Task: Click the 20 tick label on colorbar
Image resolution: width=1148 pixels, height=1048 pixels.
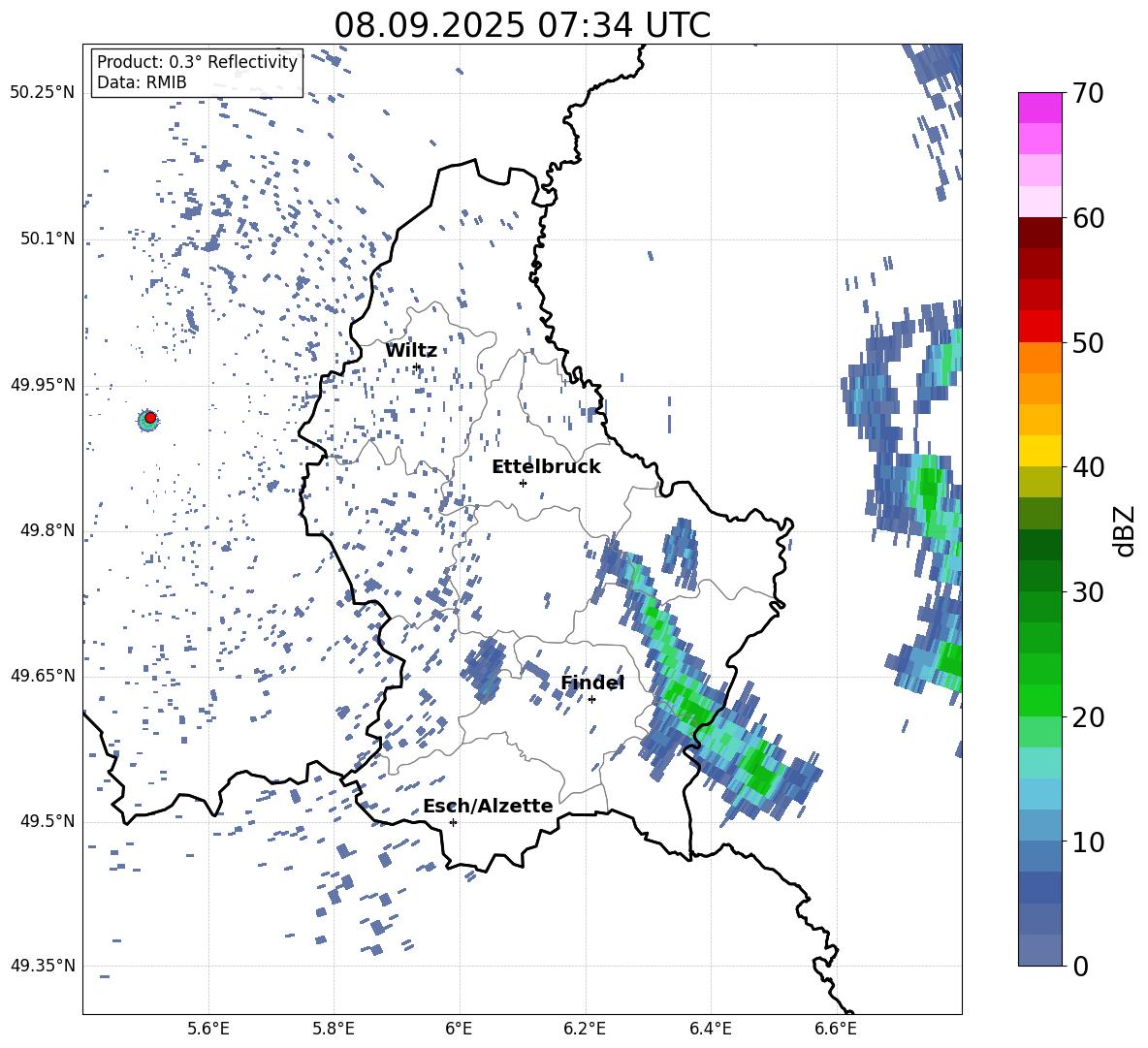Action: pos(1087,717)
